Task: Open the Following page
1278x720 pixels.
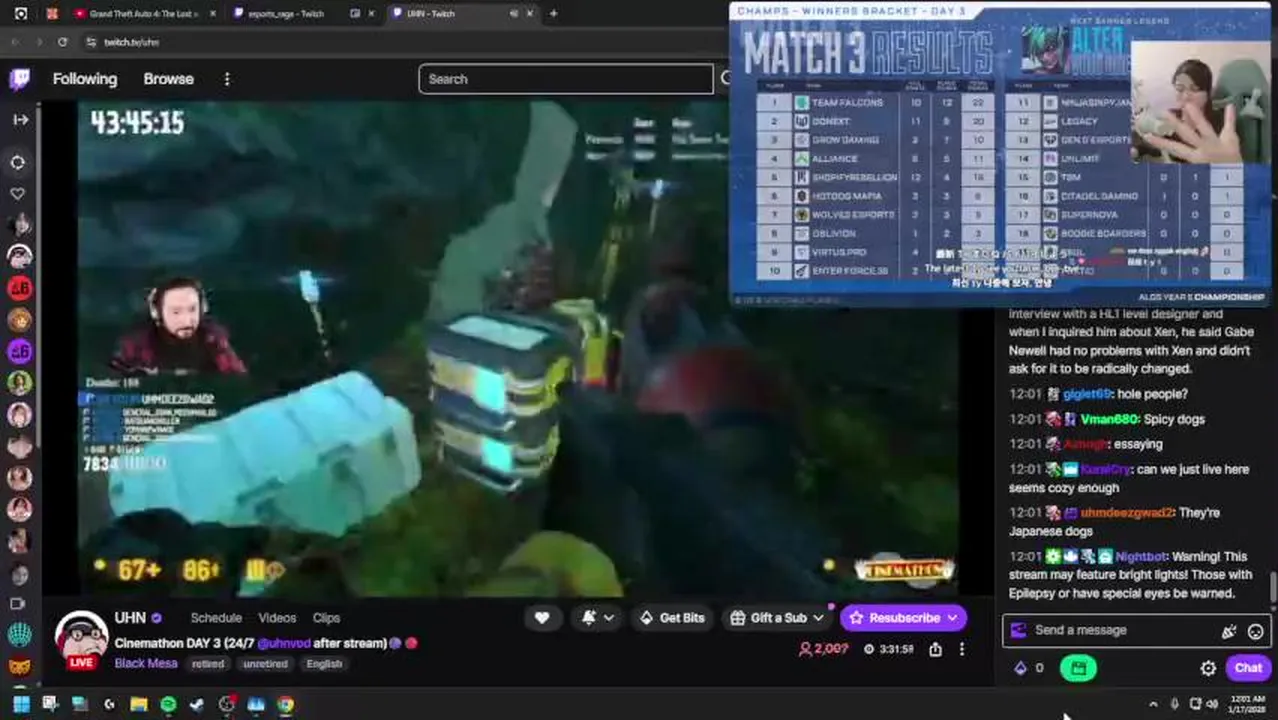Action: tap(85, 79)
